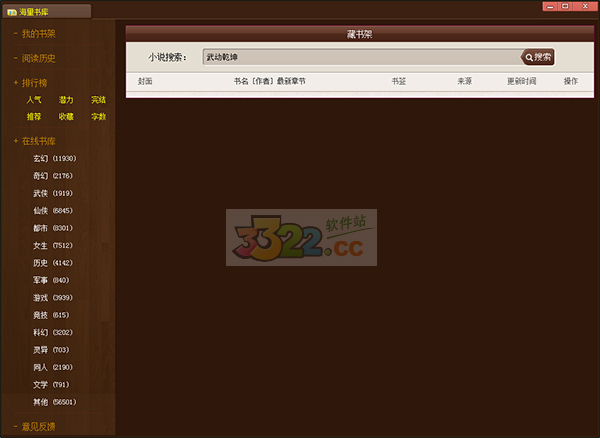
Task: Click the plus sign beside 在线书库
Action: pos(16,141)
